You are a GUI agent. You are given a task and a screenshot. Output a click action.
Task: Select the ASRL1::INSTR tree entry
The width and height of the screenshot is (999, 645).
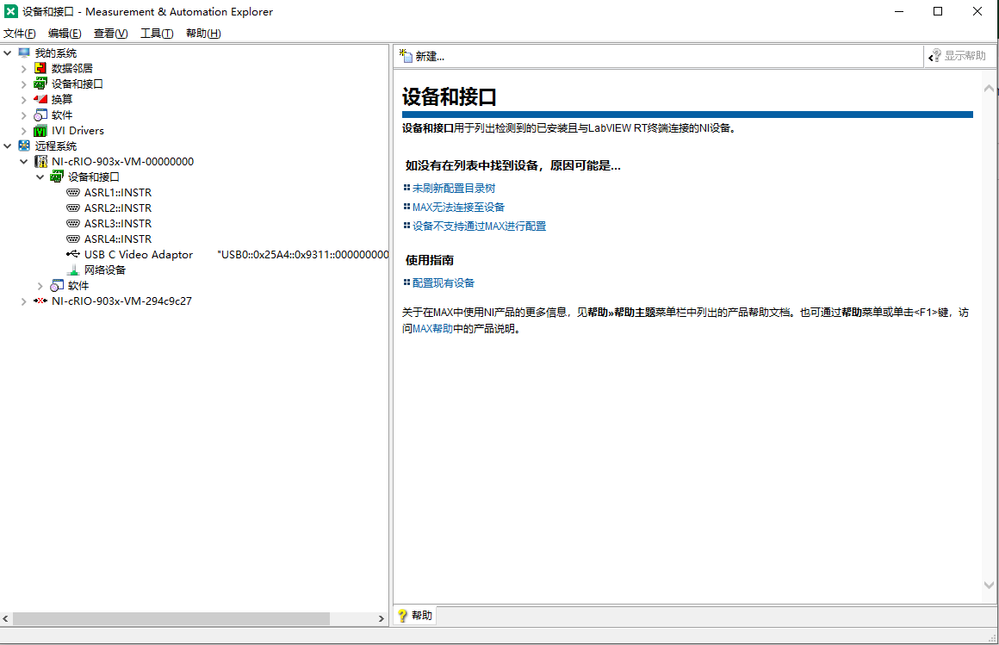[x=118, y=192]
